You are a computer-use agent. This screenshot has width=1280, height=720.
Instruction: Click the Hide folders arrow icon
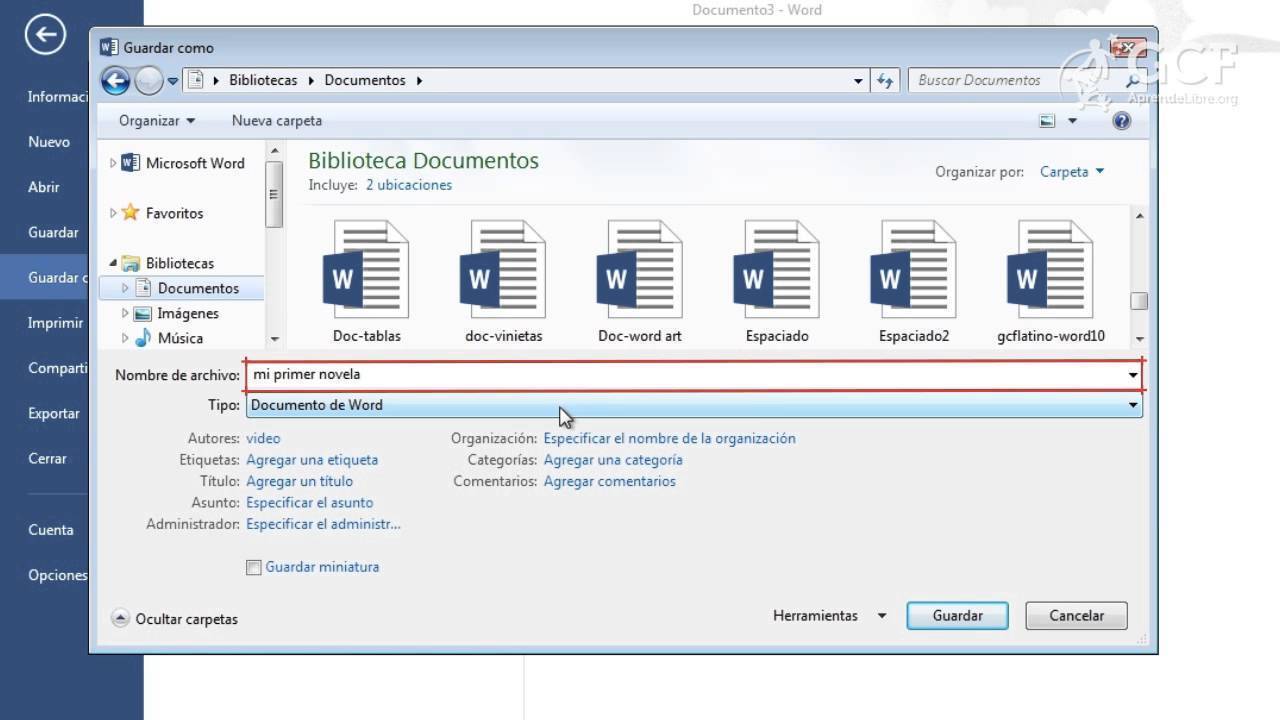(x=120, y=619)
